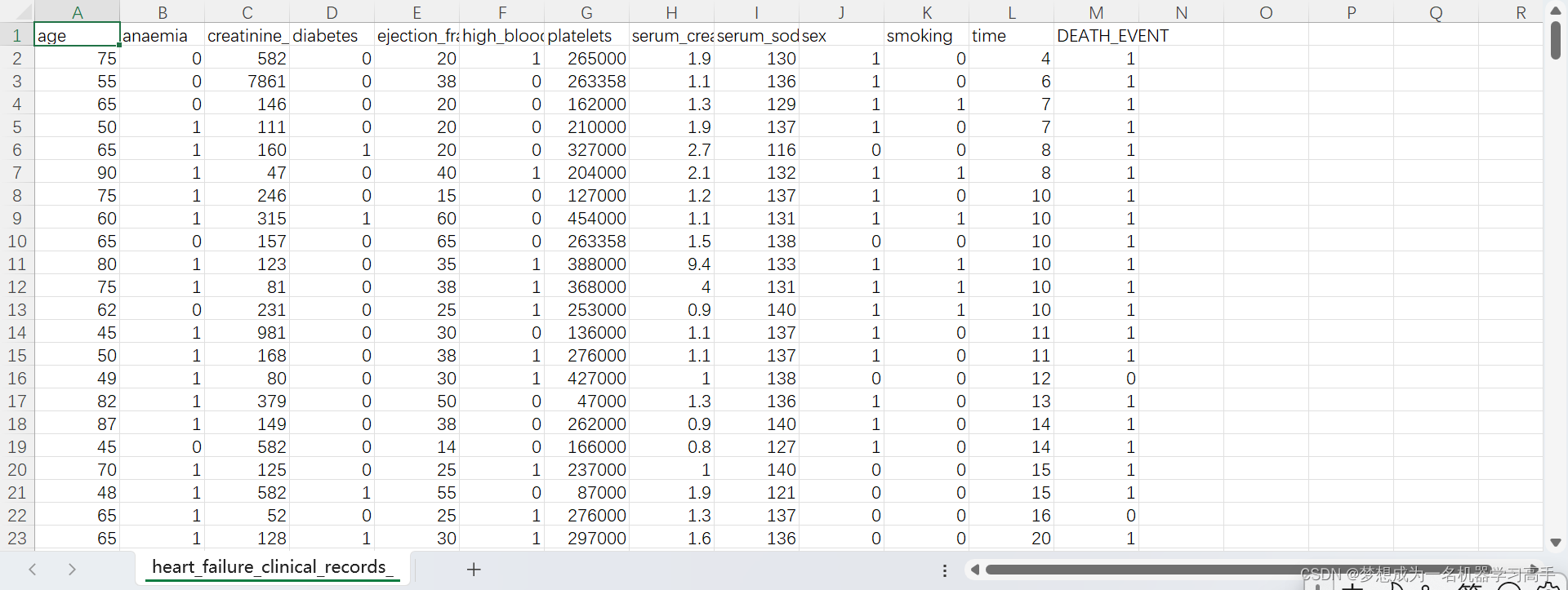
Task: Open sheet bar options dots
Action: tap(945, 570)
